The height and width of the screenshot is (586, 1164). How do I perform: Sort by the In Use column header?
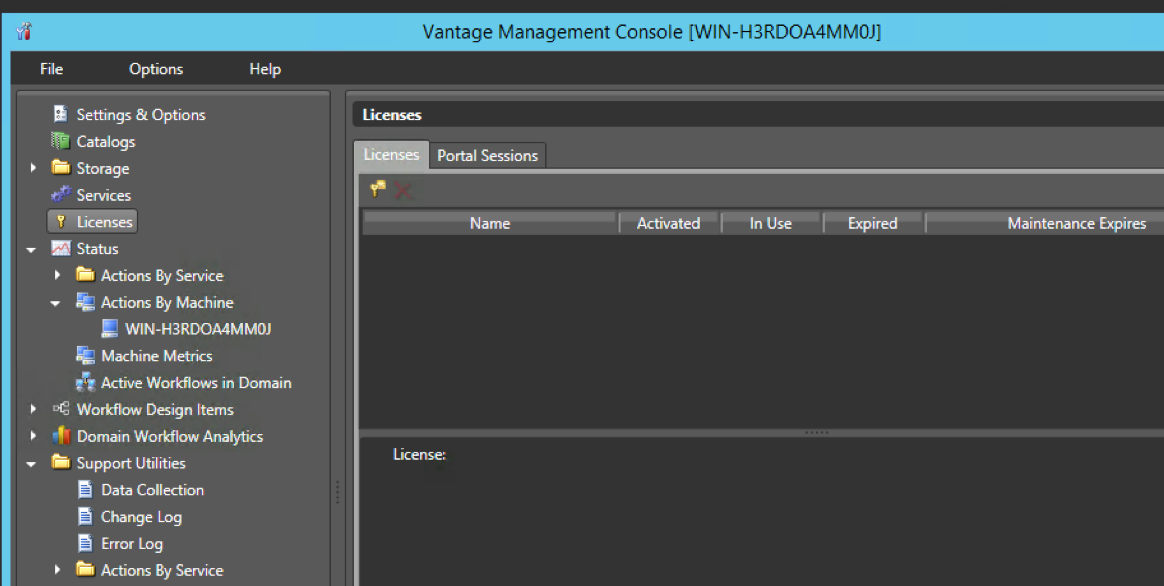click(771, 223)
